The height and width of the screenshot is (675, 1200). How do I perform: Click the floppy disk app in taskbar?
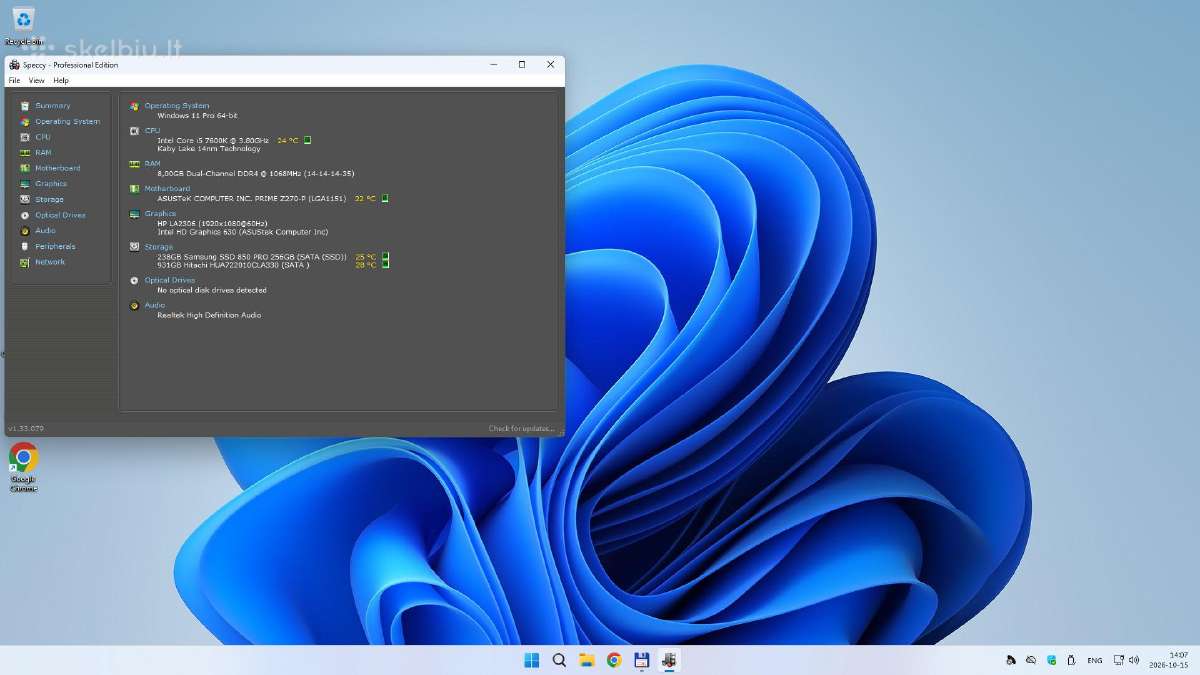tap(641, 660)
